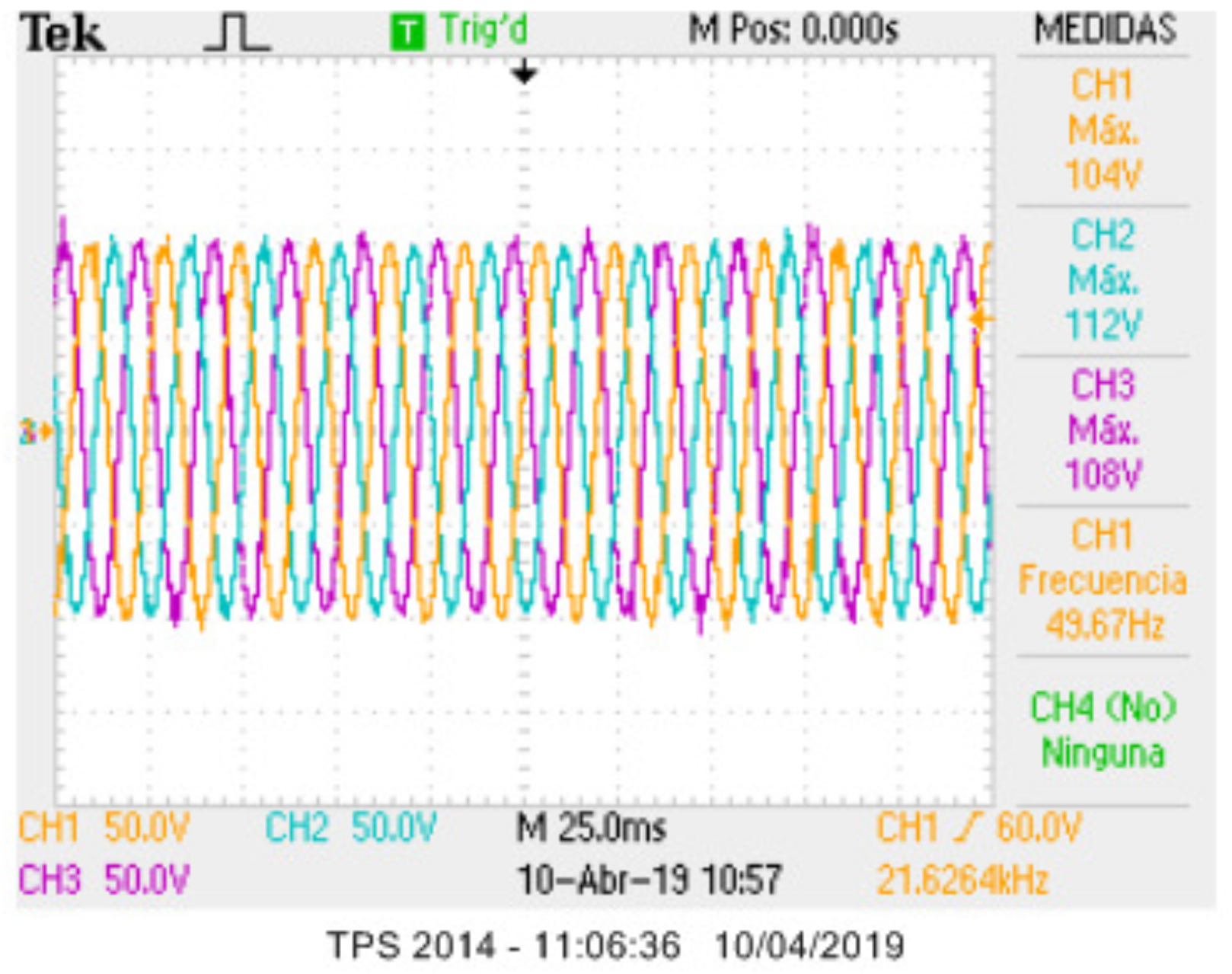Click the CH3 50.0V vertical scale readout

(104, 880)
